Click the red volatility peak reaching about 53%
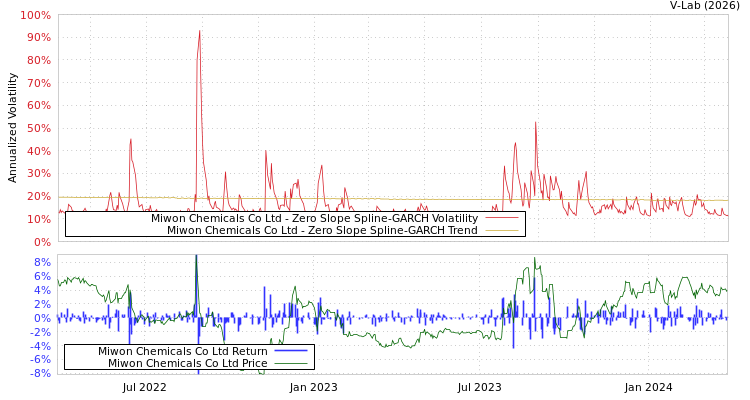Viewport: 750px width, 400px height. (x=536, y=122)
